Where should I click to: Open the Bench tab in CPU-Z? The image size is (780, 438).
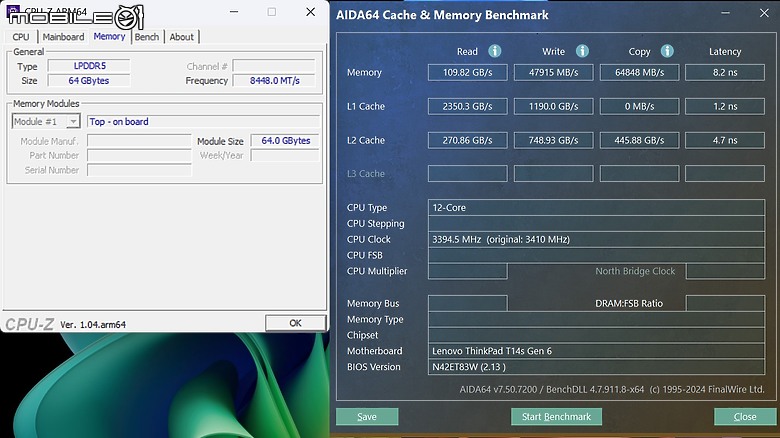pos(147,37)
